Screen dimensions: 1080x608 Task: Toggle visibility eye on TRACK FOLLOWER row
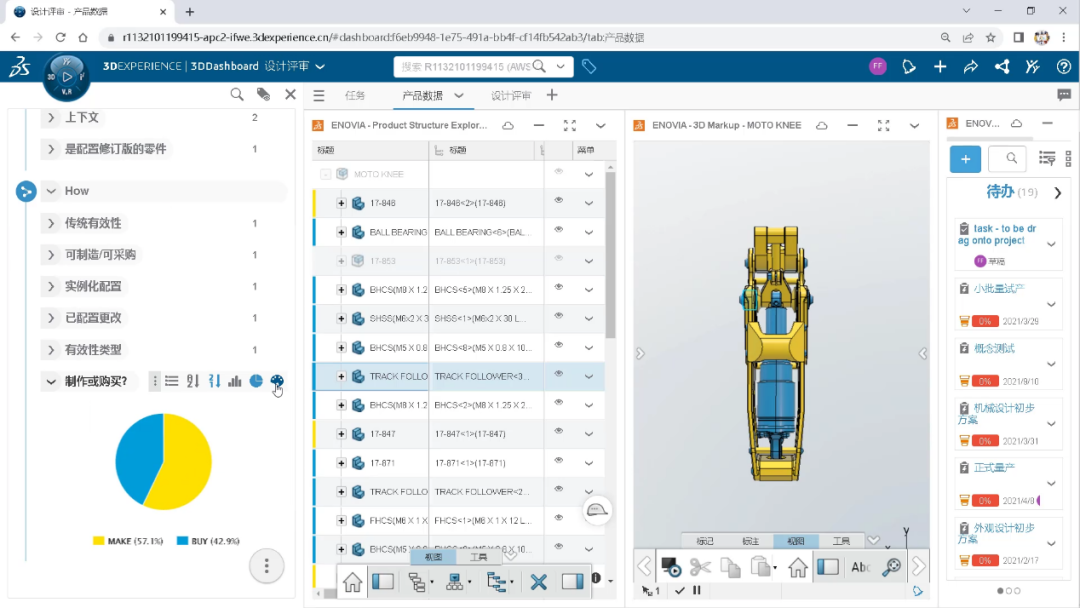(x=561, y=376)
